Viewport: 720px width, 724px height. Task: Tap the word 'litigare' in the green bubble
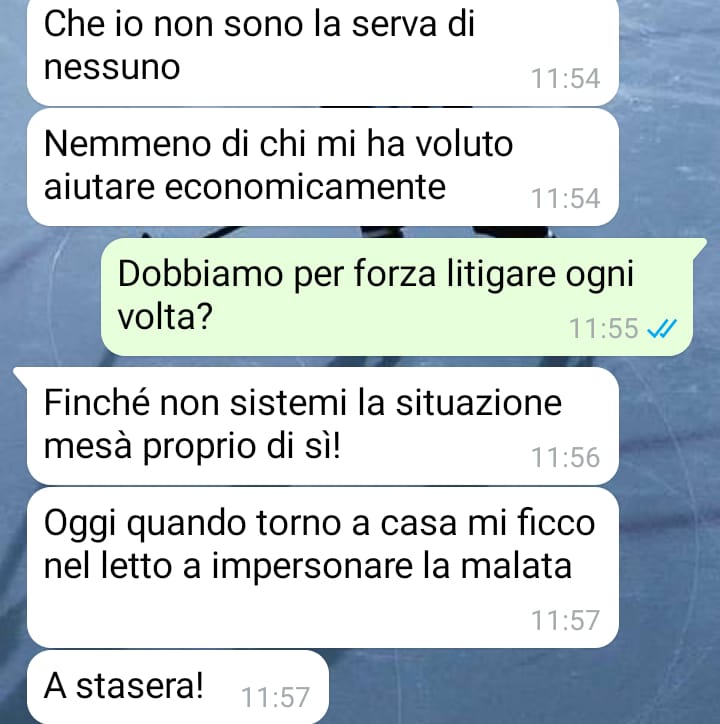[x=501, y=276]
